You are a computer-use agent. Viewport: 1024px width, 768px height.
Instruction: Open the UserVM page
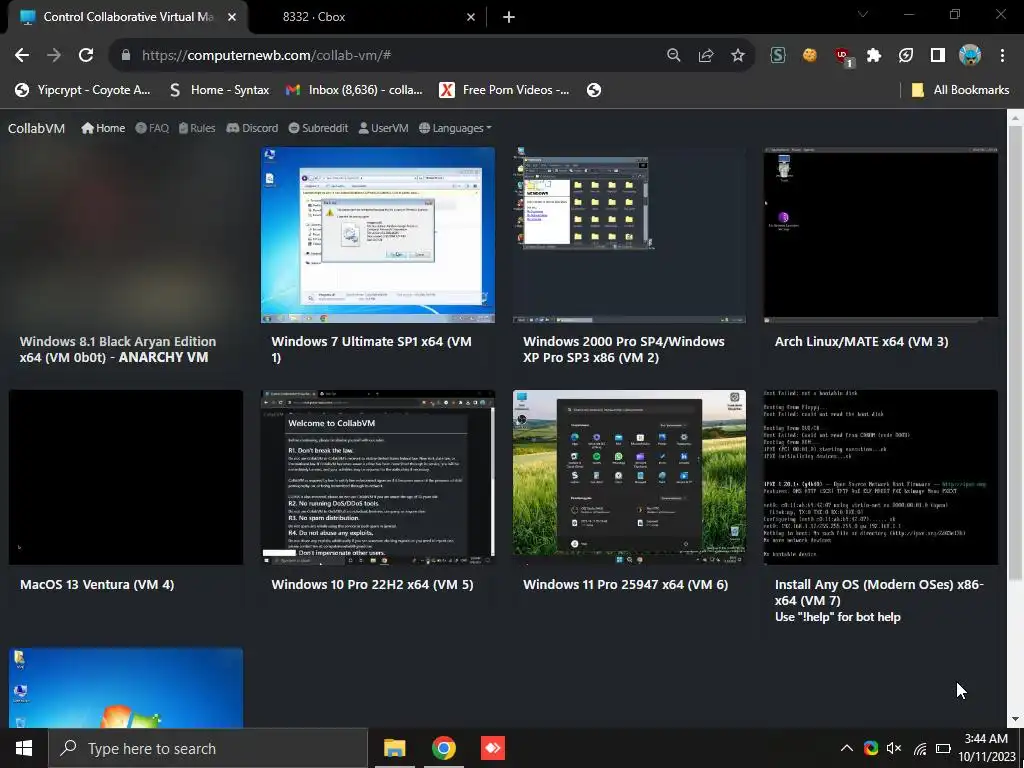click(383, 128)
